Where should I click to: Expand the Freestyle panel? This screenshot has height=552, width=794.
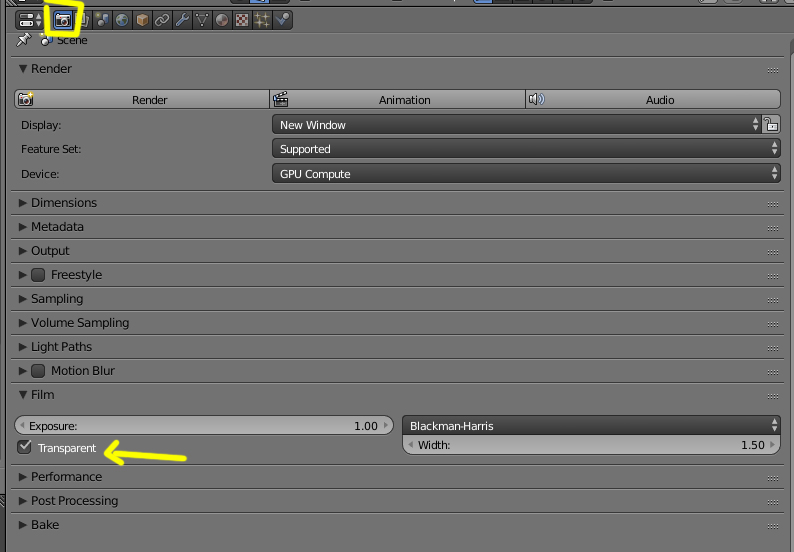coord(23,275)
